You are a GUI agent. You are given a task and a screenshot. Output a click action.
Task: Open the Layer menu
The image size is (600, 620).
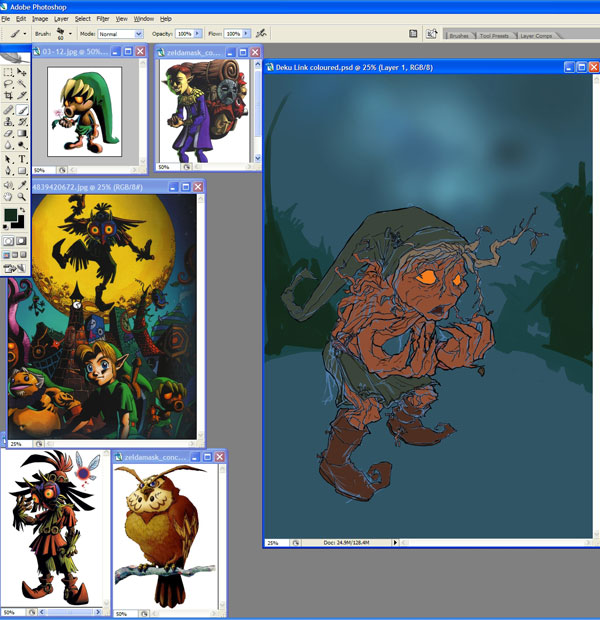[61, 19]
